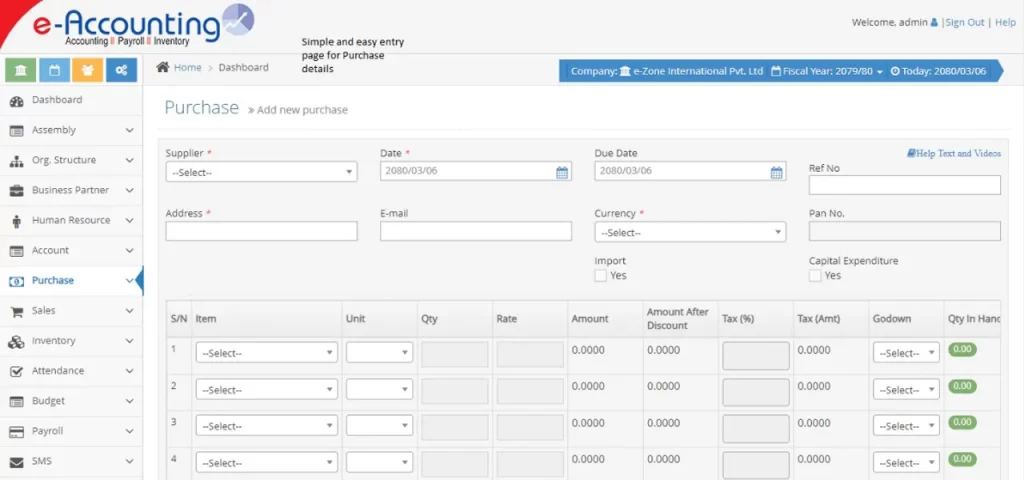The image size is (1024, 480).
Task: Open the calendar picker for Date field
Action: coord(562,172)
